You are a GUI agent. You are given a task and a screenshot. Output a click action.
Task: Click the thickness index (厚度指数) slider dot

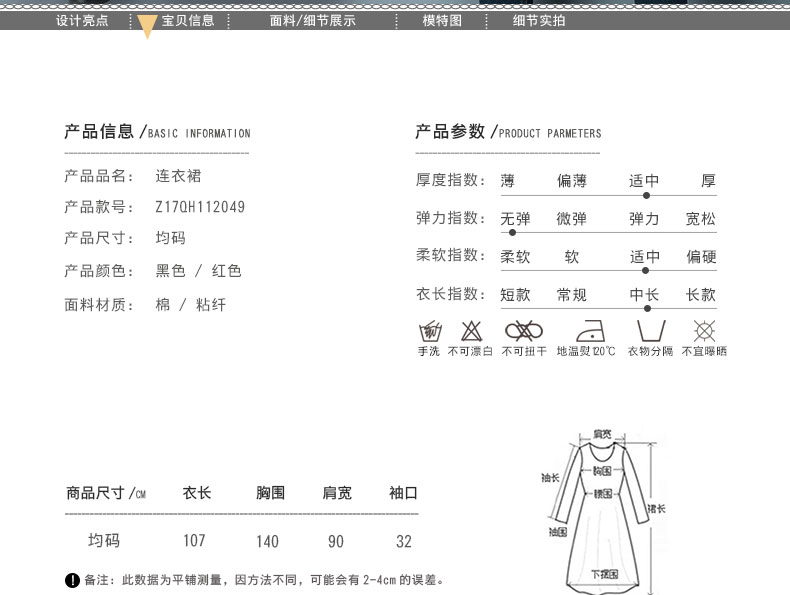point(646,194)
